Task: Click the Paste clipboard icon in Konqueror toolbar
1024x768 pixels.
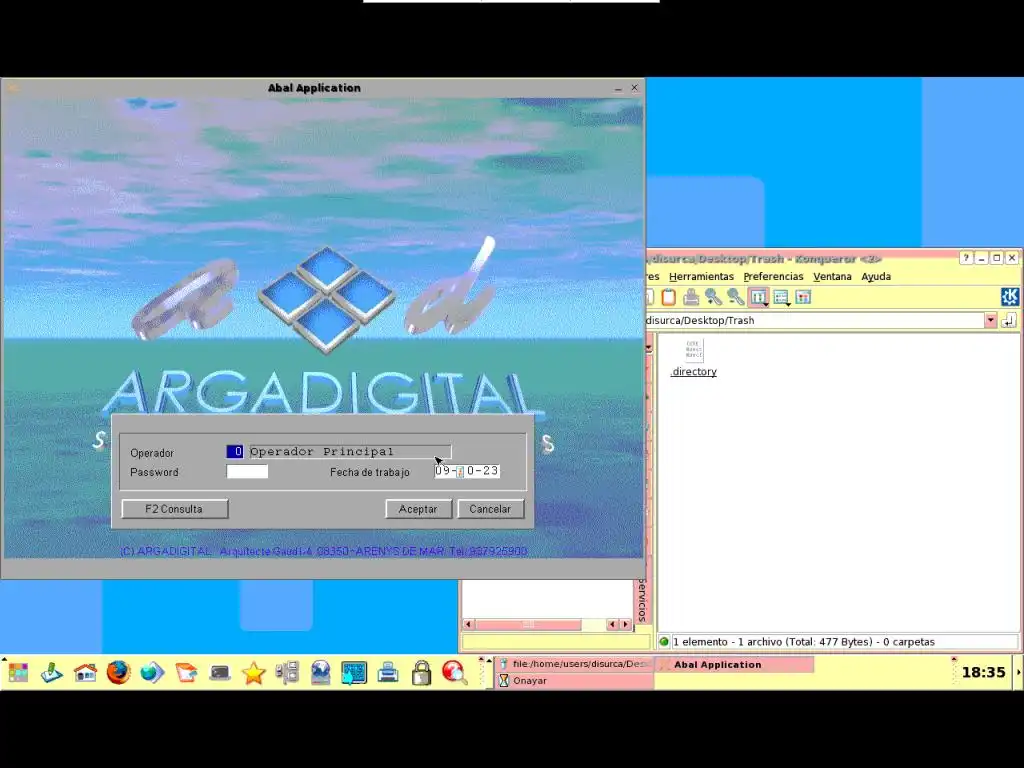Action: point(668,297)
